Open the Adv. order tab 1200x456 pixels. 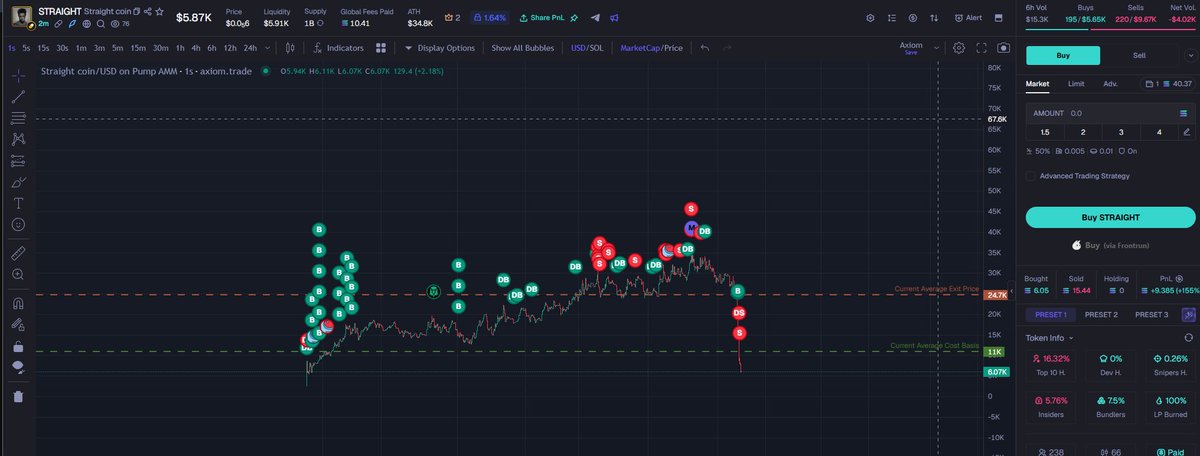(1110, 84)
